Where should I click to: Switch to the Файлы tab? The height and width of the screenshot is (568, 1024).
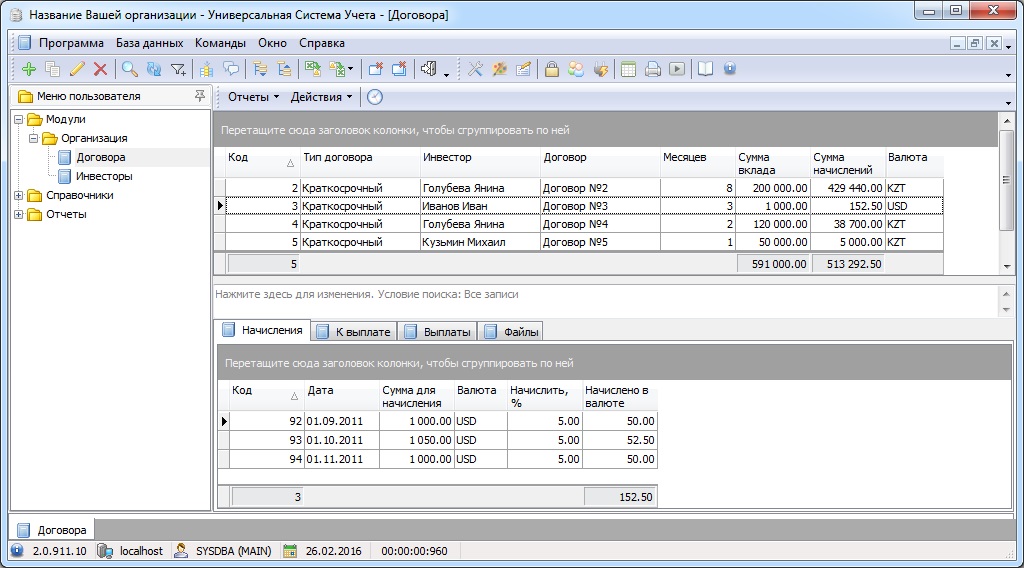[512, 332]
